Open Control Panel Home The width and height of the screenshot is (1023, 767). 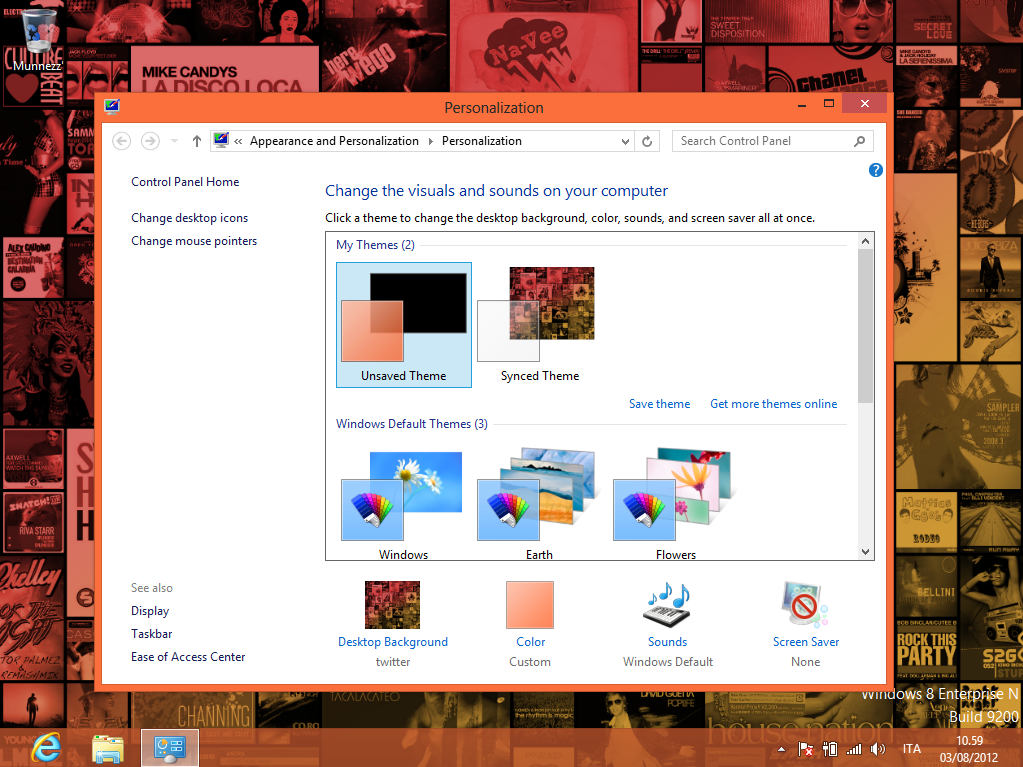coord(185,182)
